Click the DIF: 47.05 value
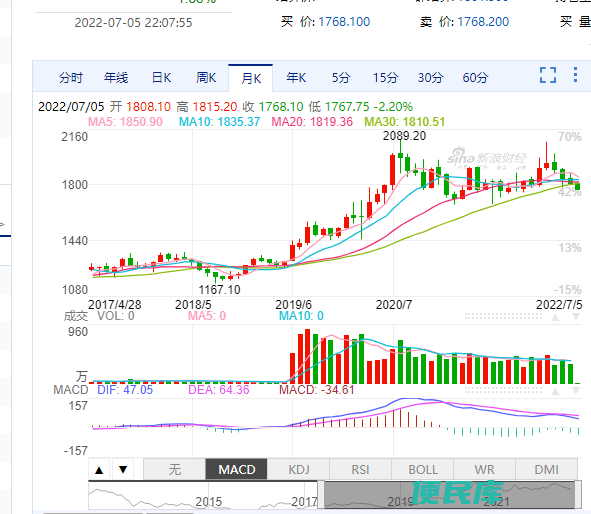Viewport: 591px width, 514px height. [x=125, y=390]
